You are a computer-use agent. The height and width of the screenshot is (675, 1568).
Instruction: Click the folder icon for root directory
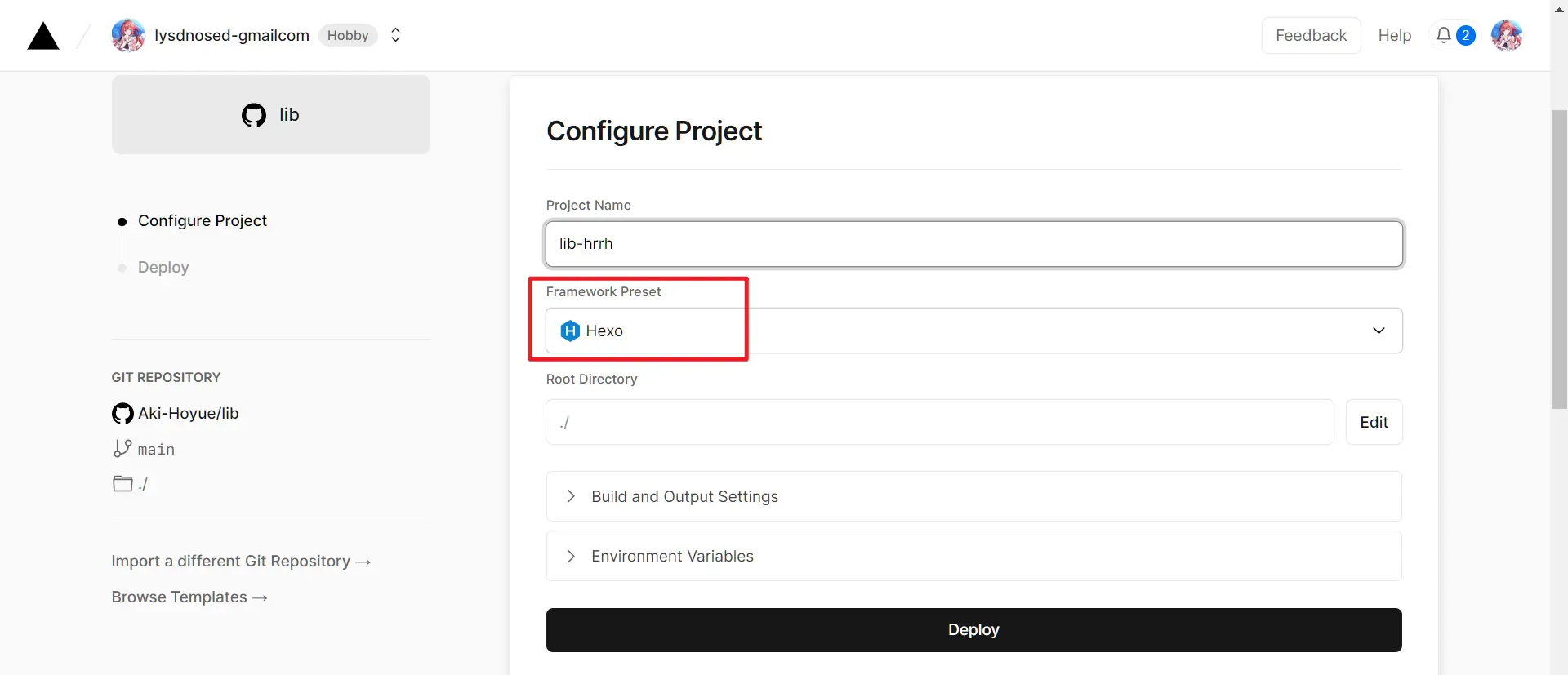tap(122, 483)
